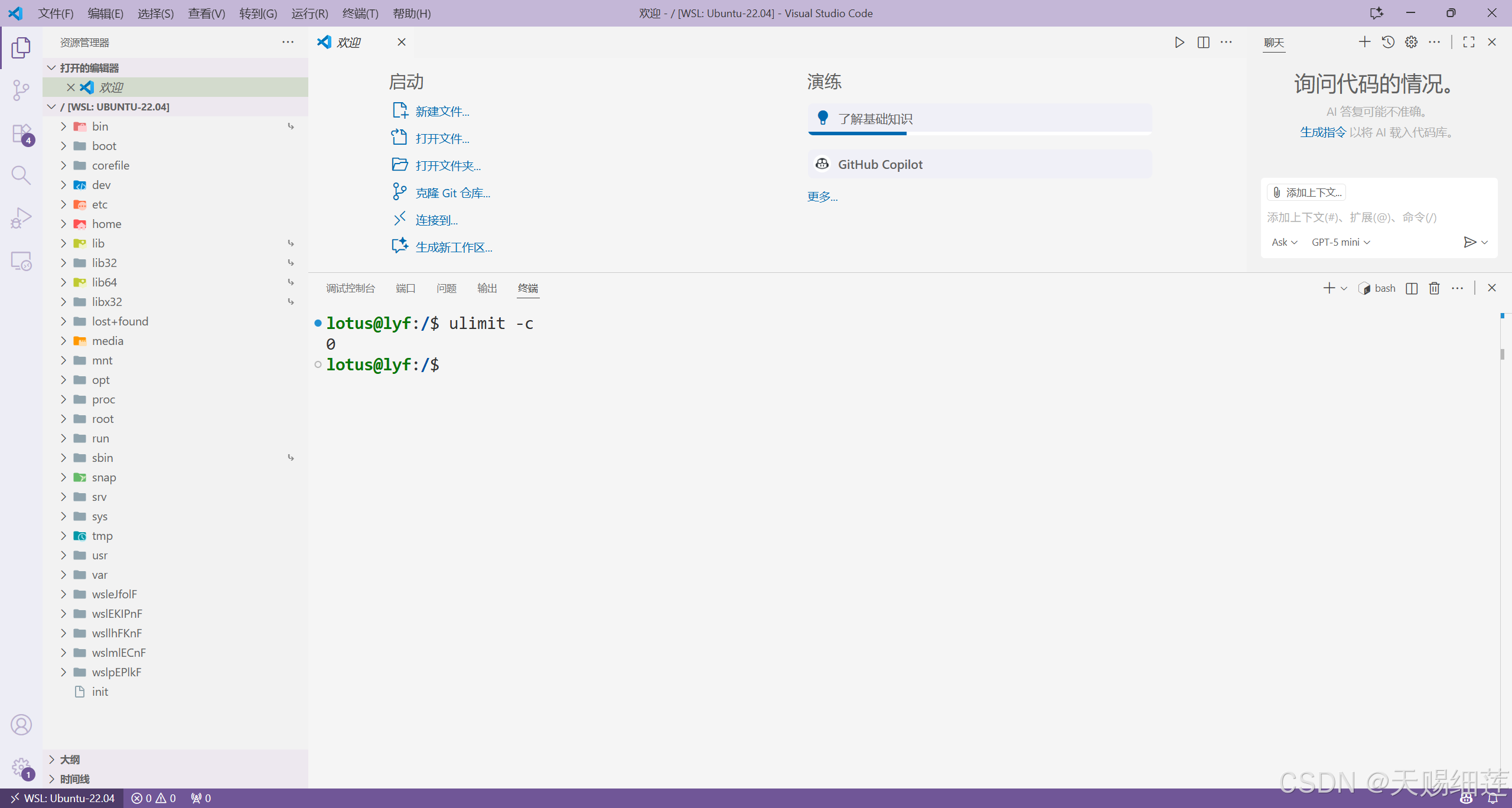Switch to the 输出 panel tab
The width and height of the screenshot is (1512, 808).
[x=487, y=288]
